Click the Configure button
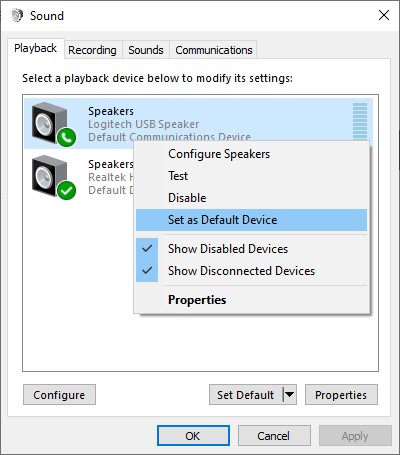 [x=59, y=395]
